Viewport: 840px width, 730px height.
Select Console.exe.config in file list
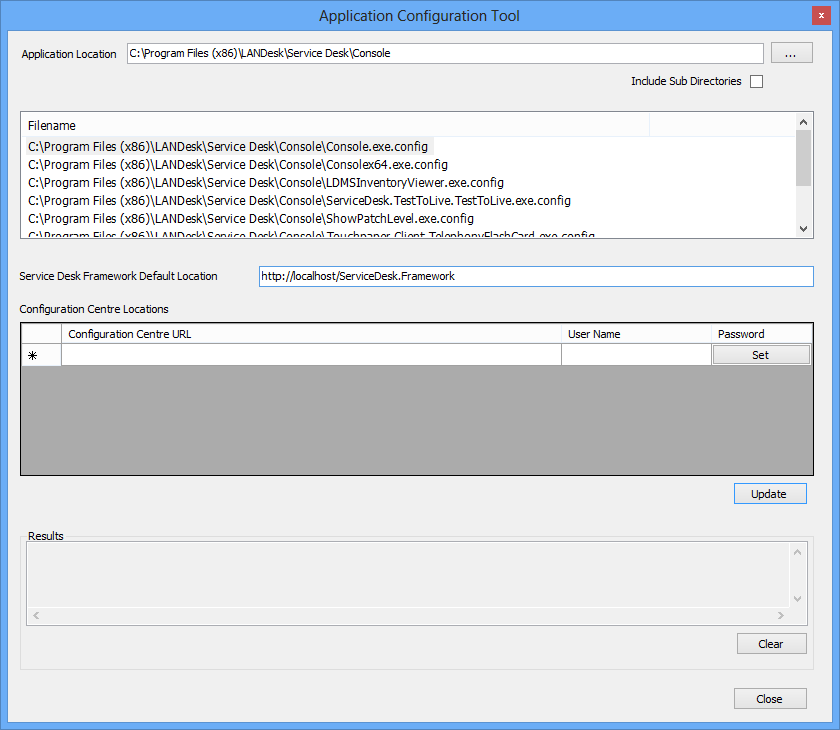point(228,146)
